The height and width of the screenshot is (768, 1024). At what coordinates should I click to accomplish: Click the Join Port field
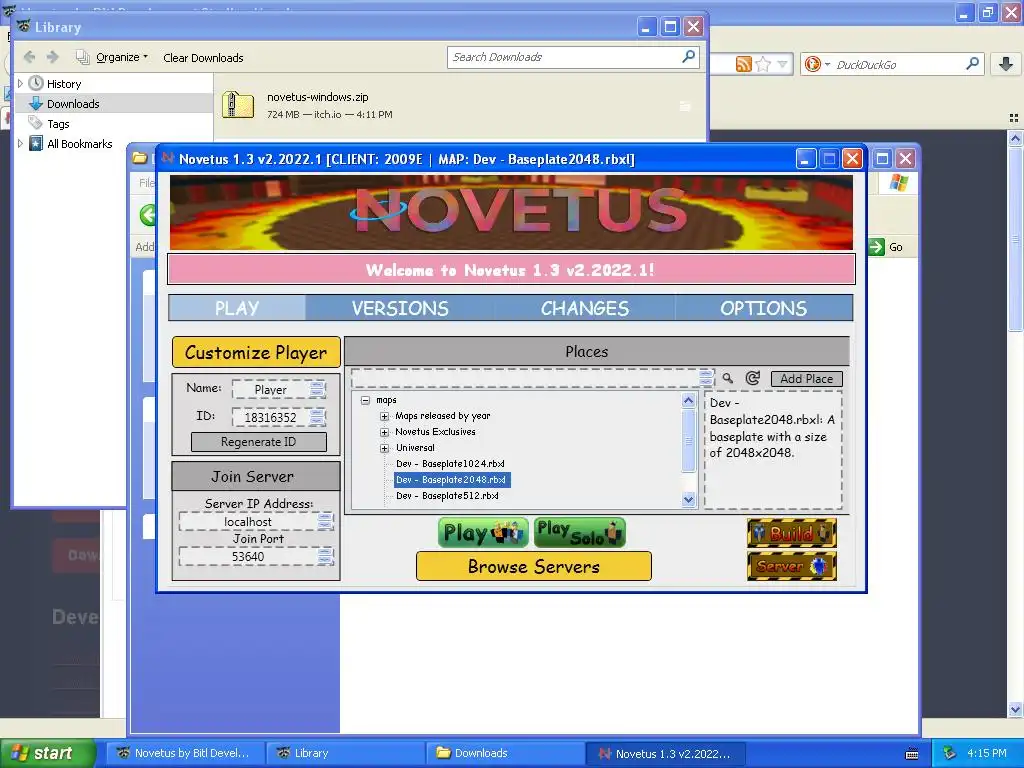click(256, 556)
